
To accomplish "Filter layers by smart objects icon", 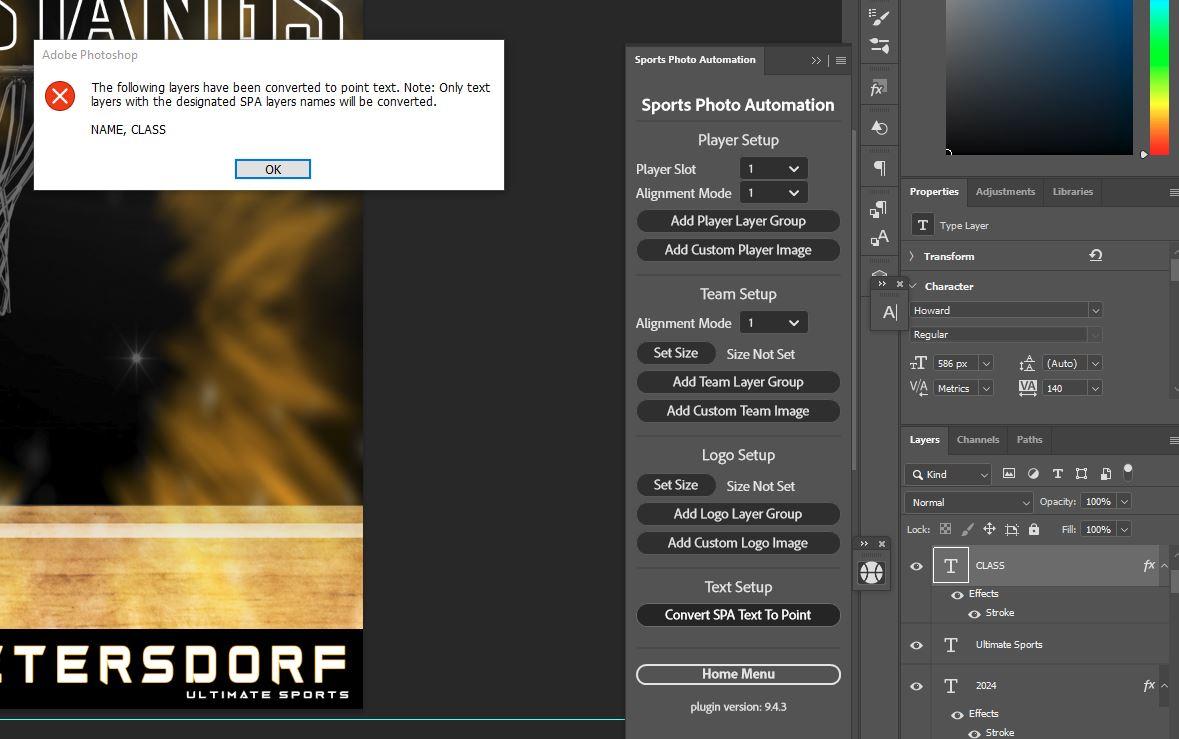I will [1105, 474].
